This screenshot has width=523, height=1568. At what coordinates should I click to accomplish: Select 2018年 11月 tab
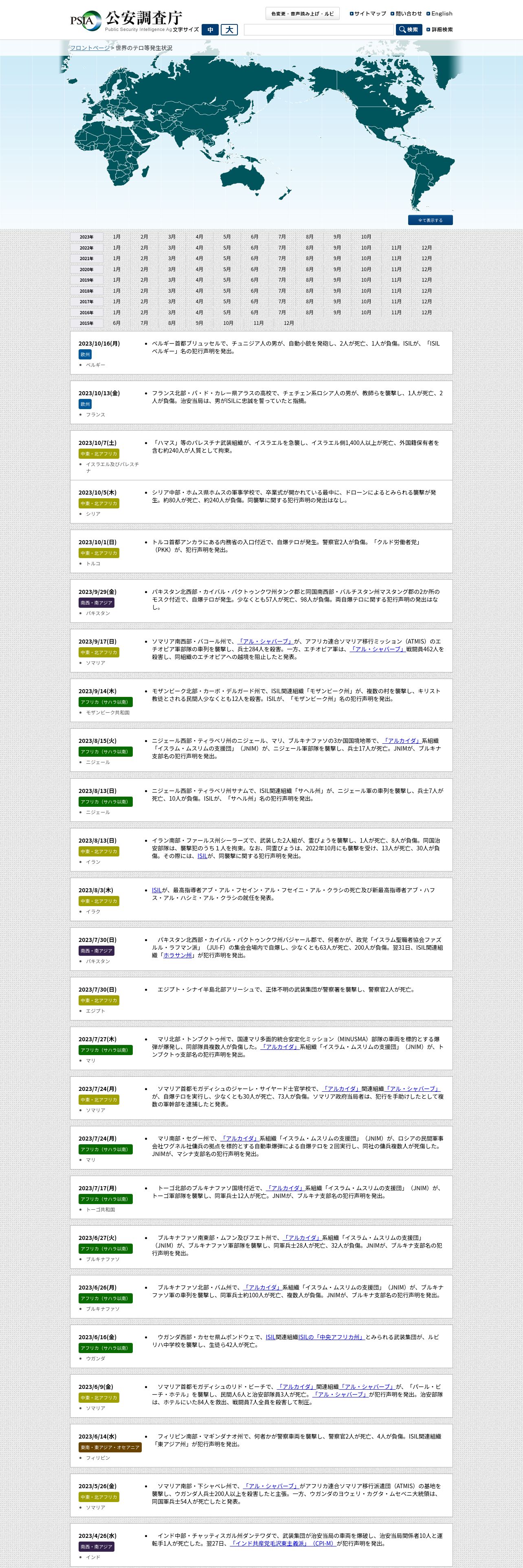[x=396, y=291]
